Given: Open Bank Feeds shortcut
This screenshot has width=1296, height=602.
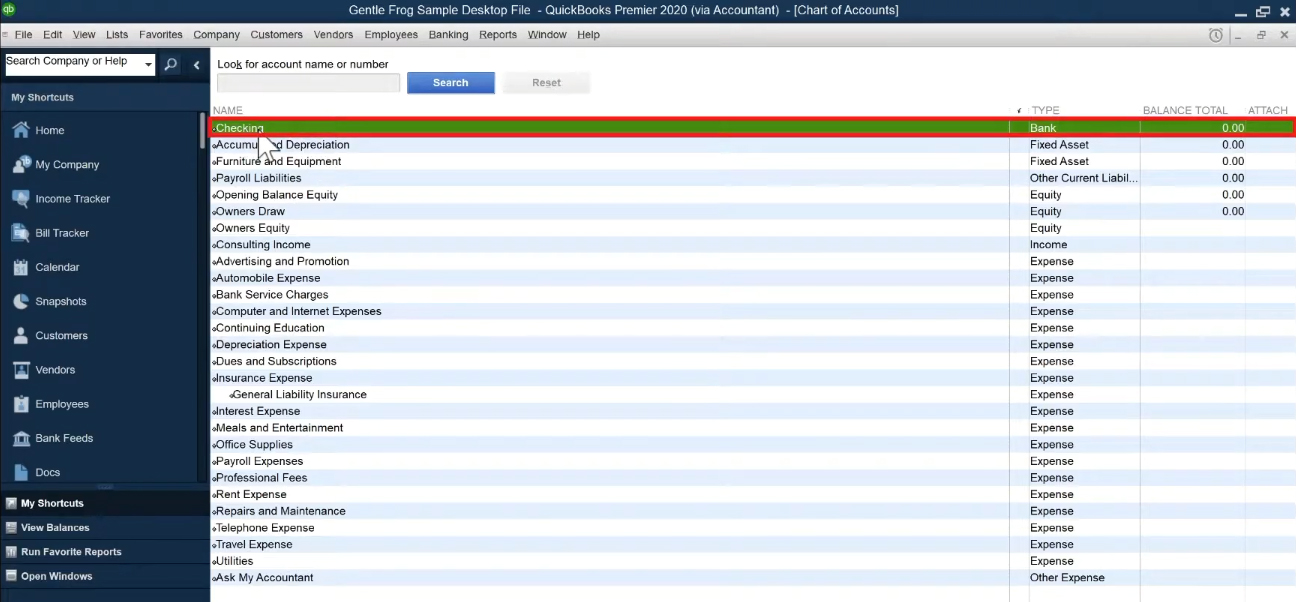Looking at the screenshot, I should [64, 438].
